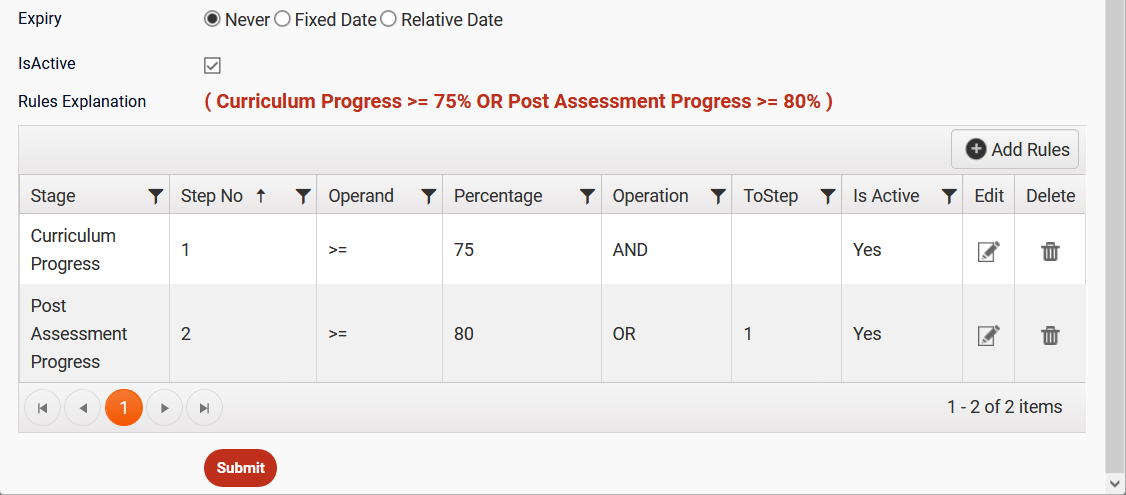The height and width of the screenshot is (495, 1126).
Task: Open the Step No column filter
Action: coord(303,197)
